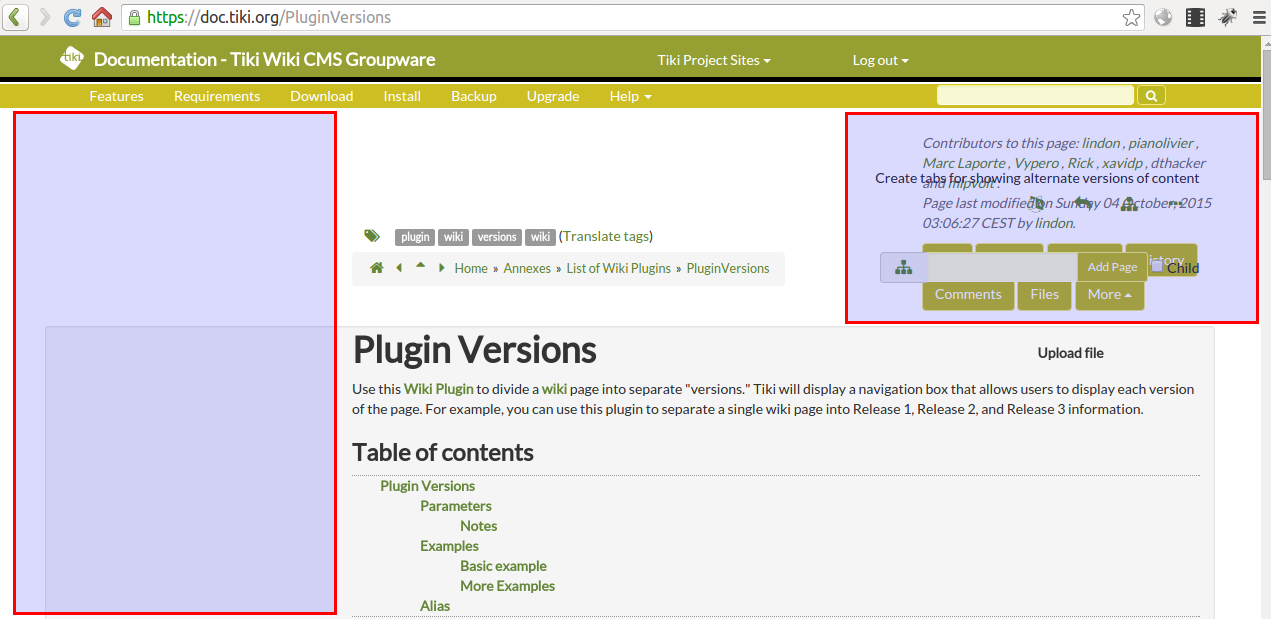
Task: Click the search magnifier button in yellow bar
Action: click(1151, 96)
